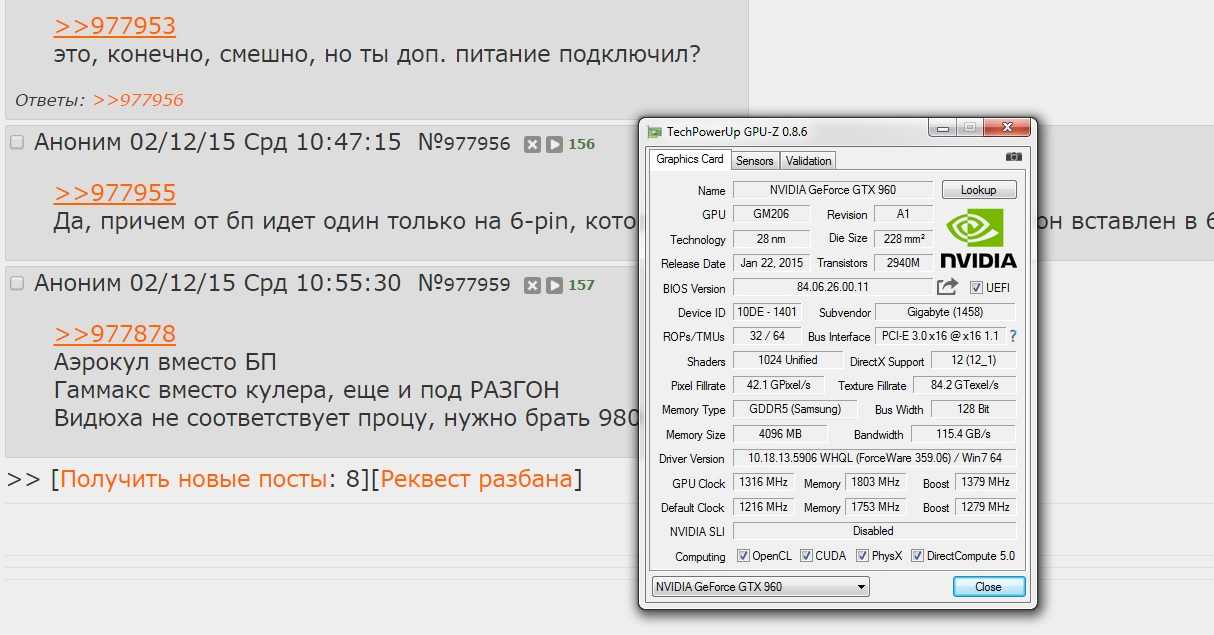Click post count number 156
The width and height of the screenshot is (1214, 635).
[x=581, y=144]
